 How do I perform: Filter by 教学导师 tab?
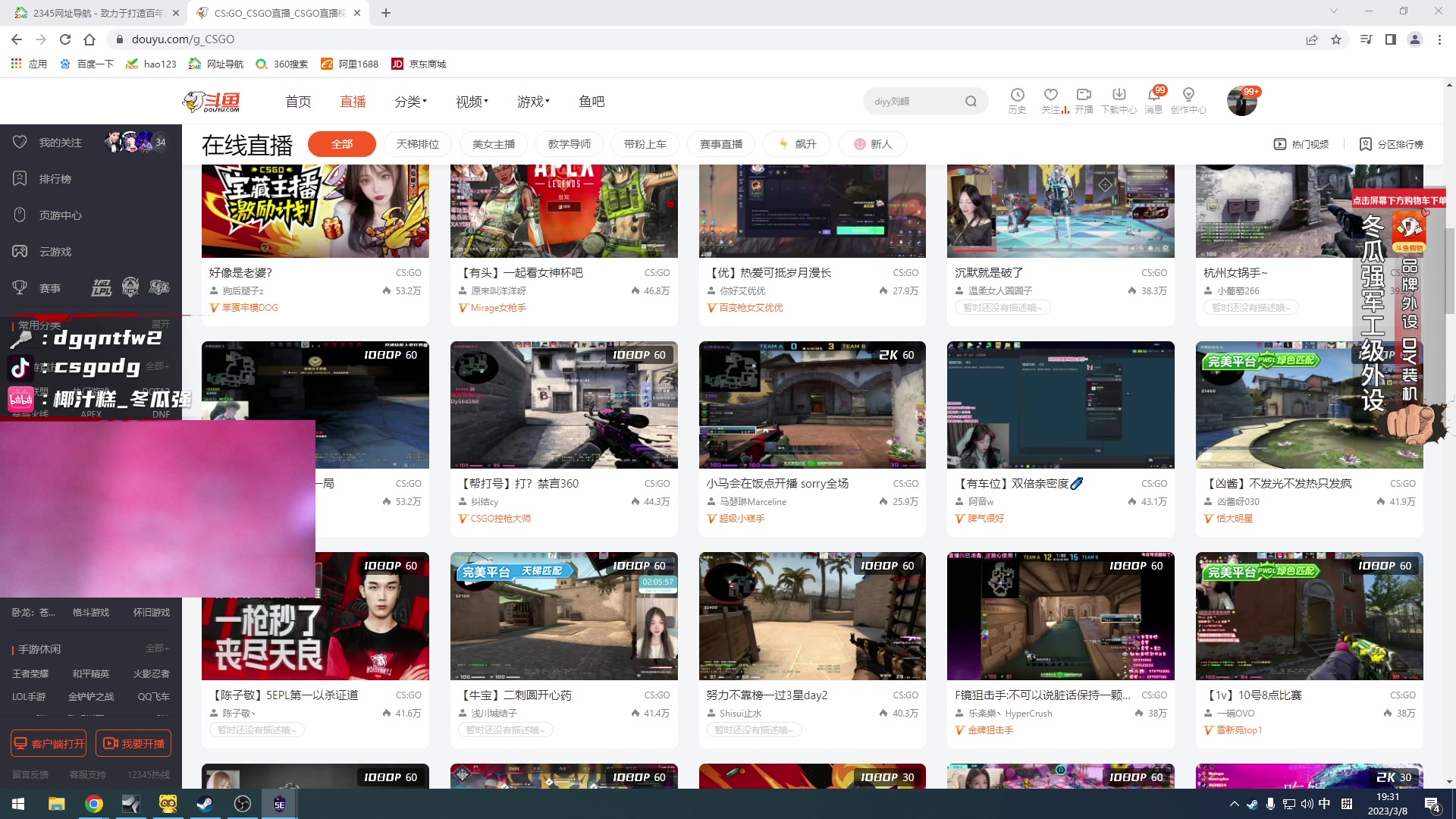[x=570, y=144]
